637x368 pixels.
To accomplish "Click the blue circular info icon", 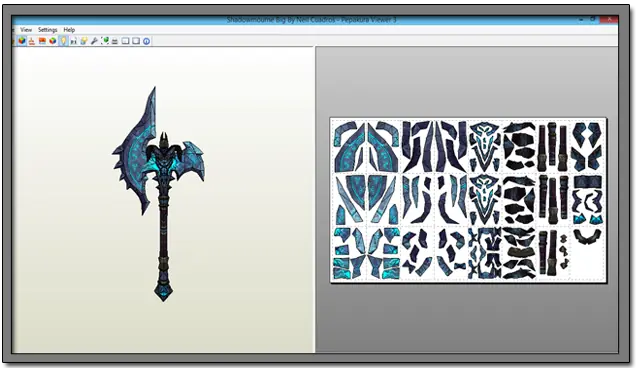I will [x=147, y=41].
